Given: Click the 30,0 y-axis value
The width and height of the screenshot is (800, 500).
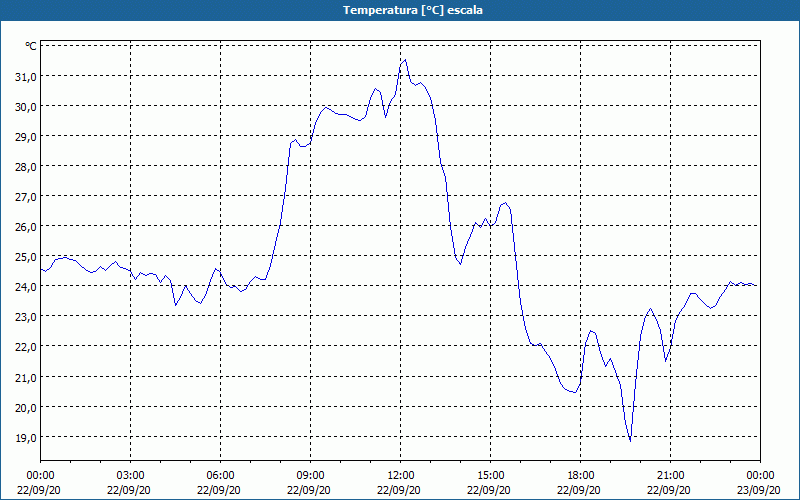Looking at the screenshot, I should click(x=25, y=107).
